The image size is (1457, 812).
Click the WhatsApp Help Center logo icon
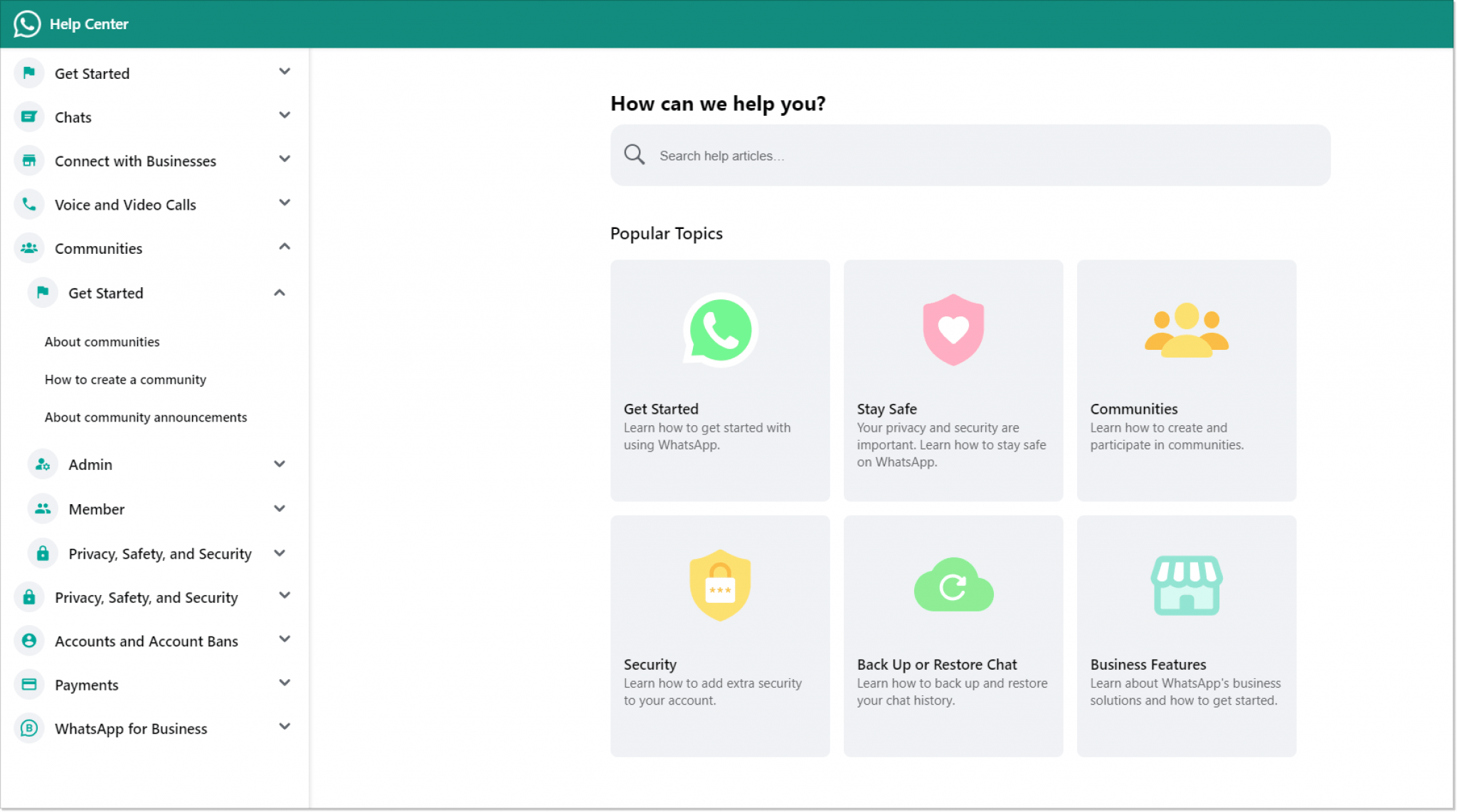point(27,23)
